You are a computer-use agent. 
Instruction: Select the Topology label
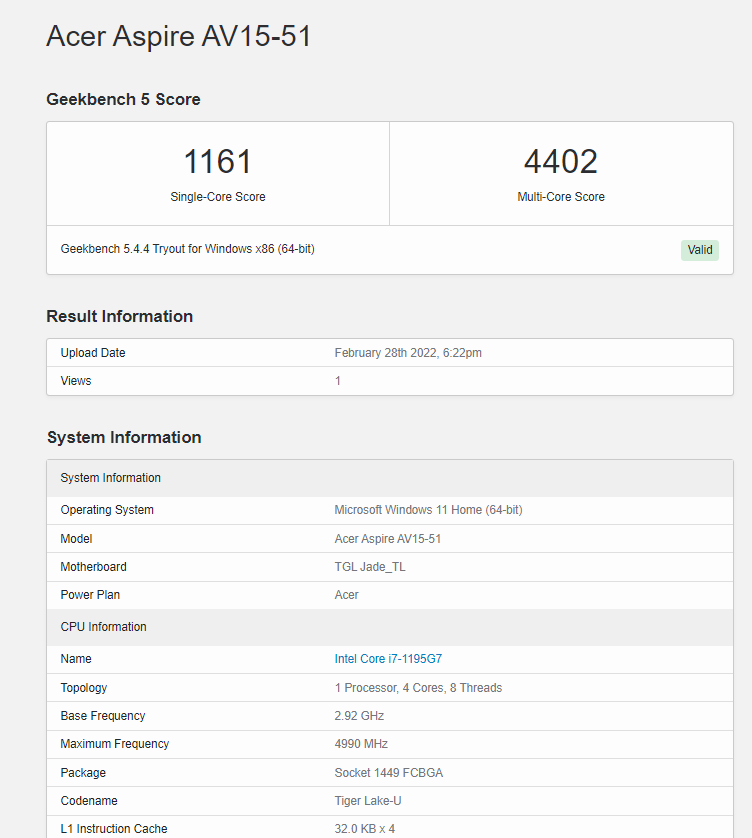point(84,688)
